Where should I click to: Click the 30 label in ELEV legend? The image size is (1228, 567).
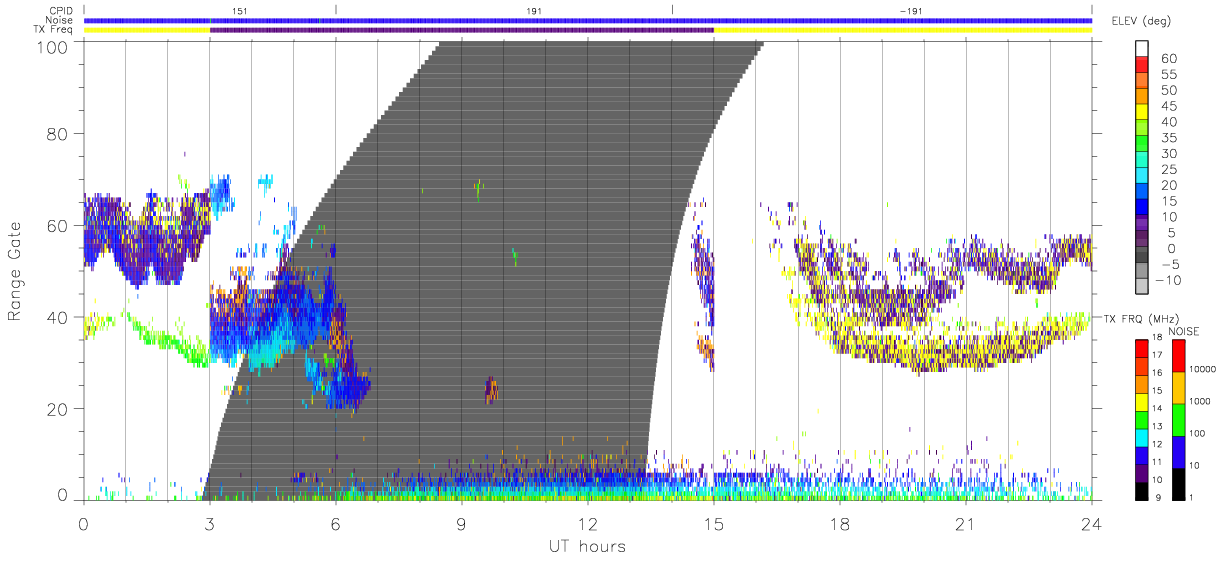click(x=1167, y=153)
